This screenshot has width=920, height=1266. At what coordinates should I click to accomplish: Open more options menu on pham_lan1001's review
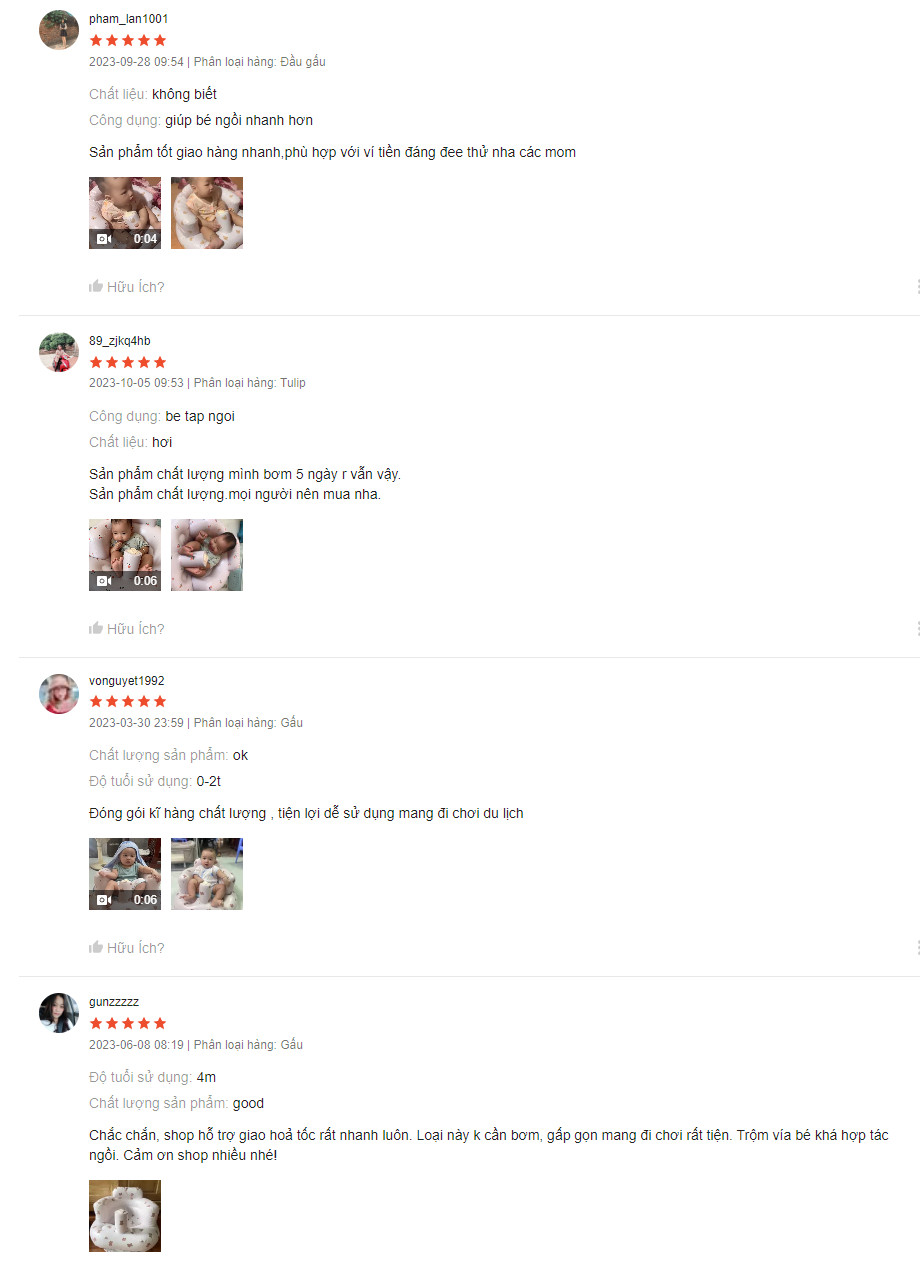click(x=917, y=287)
